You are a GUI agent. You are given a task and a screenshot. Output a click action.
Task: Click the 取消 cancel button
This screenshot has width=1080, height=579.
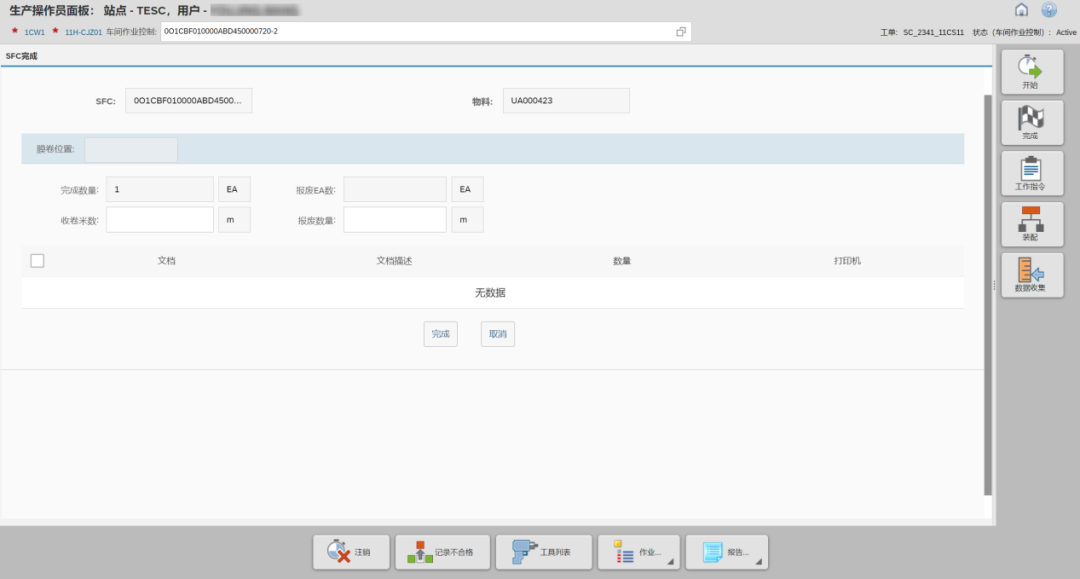(497, 334)
